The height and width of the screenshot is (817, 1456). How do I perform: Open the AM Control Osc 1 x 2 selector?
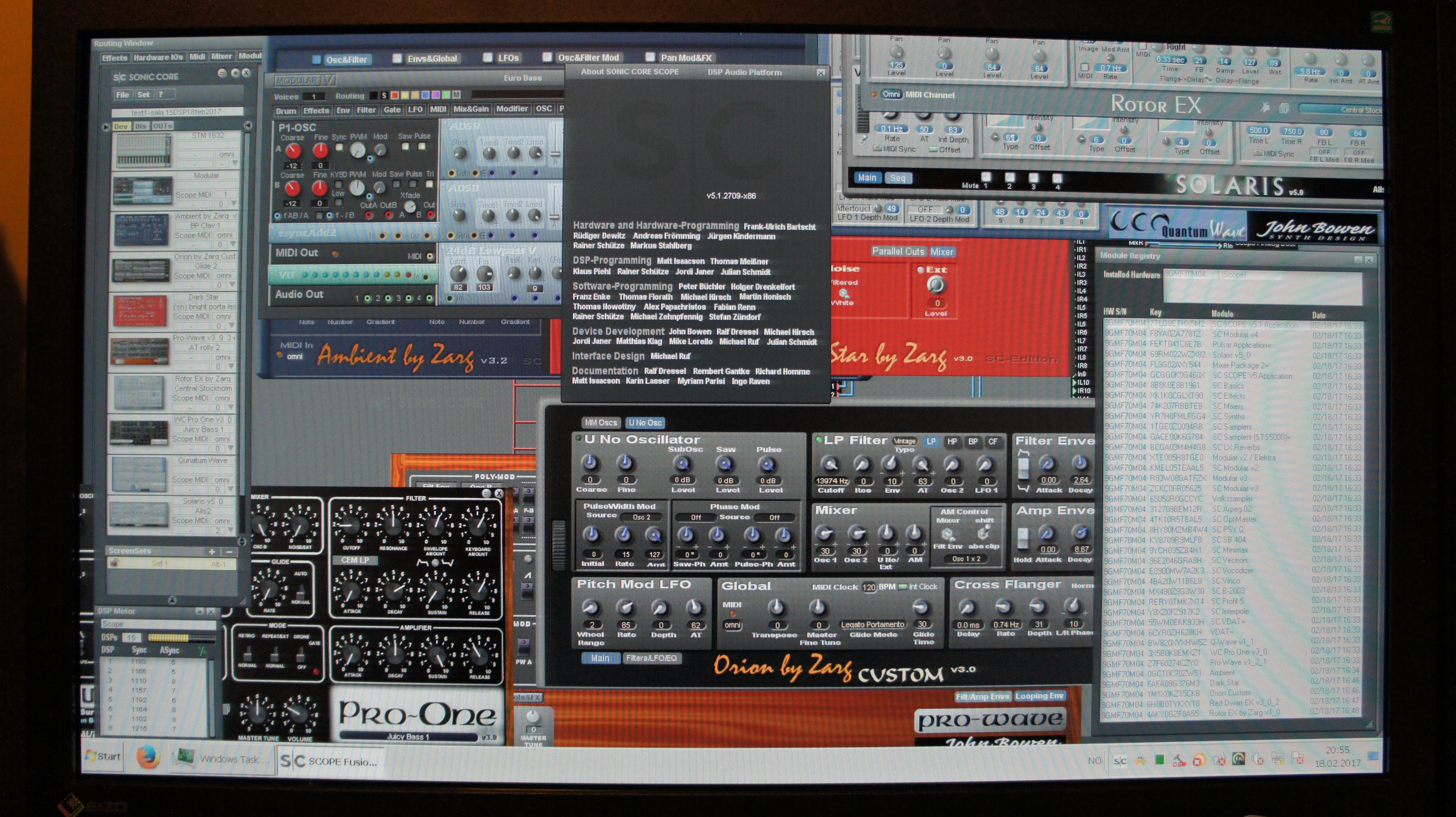(966, 559)
